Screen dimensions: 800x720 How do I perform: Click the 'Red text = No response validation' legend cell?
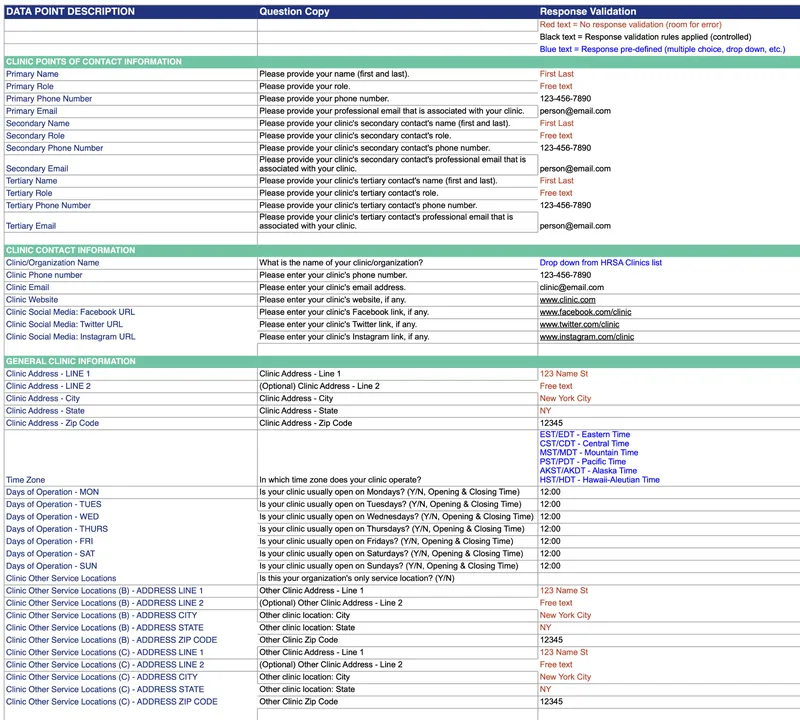pyautogui.click(x=669, y=24)
